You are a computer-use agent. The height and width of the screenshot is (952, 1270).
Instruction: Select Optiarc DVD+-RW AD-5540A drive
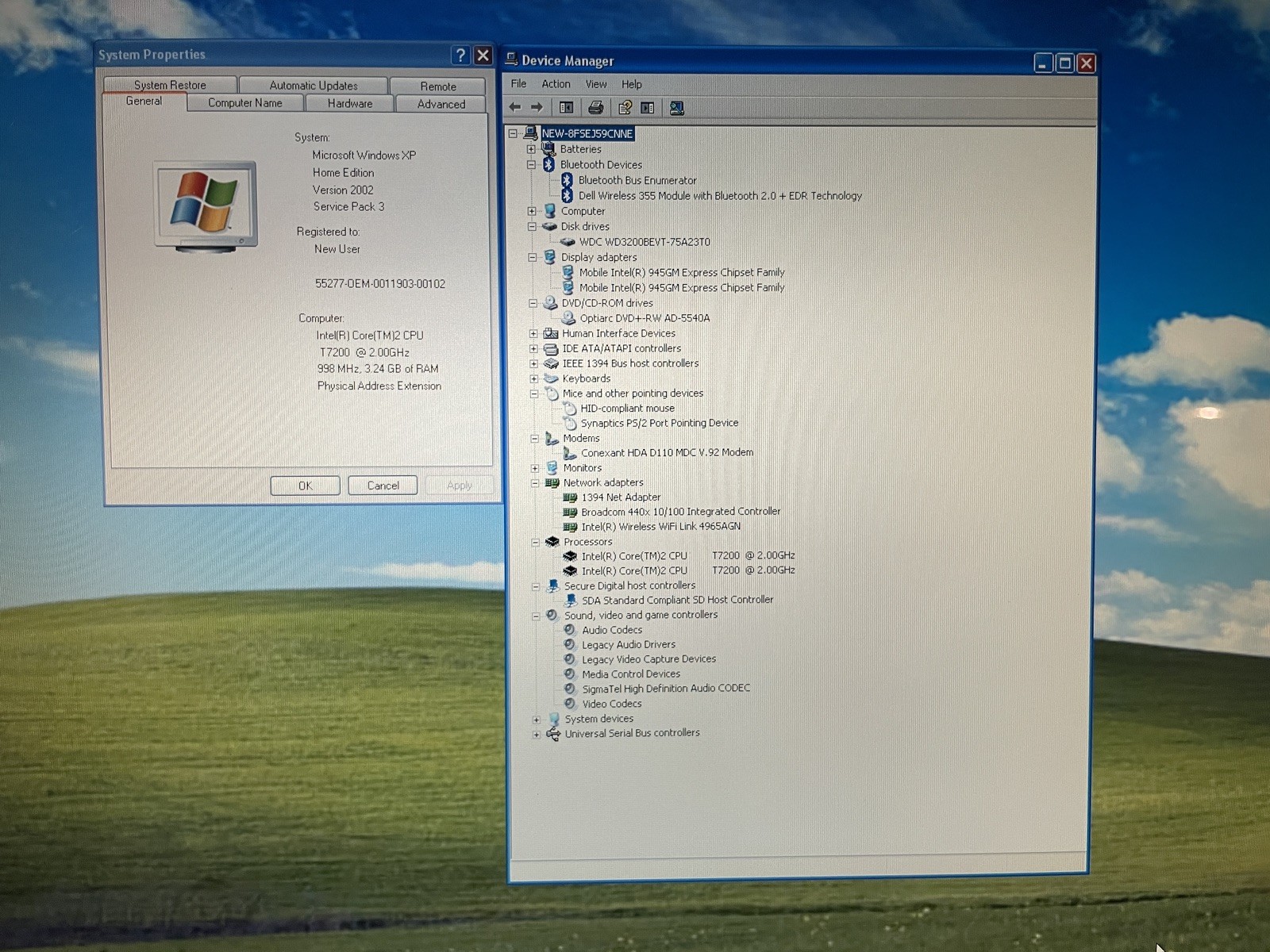pyautogui.click(x=645, y=318)
